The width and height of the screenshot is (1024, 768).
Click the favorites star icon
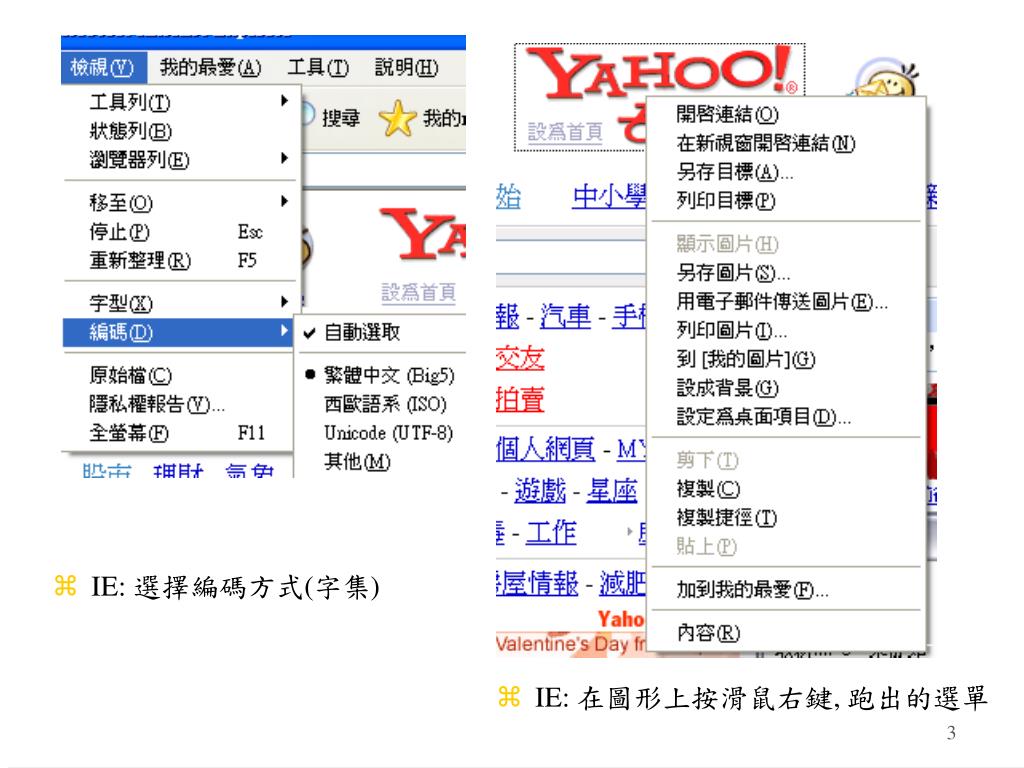[397, 118]
